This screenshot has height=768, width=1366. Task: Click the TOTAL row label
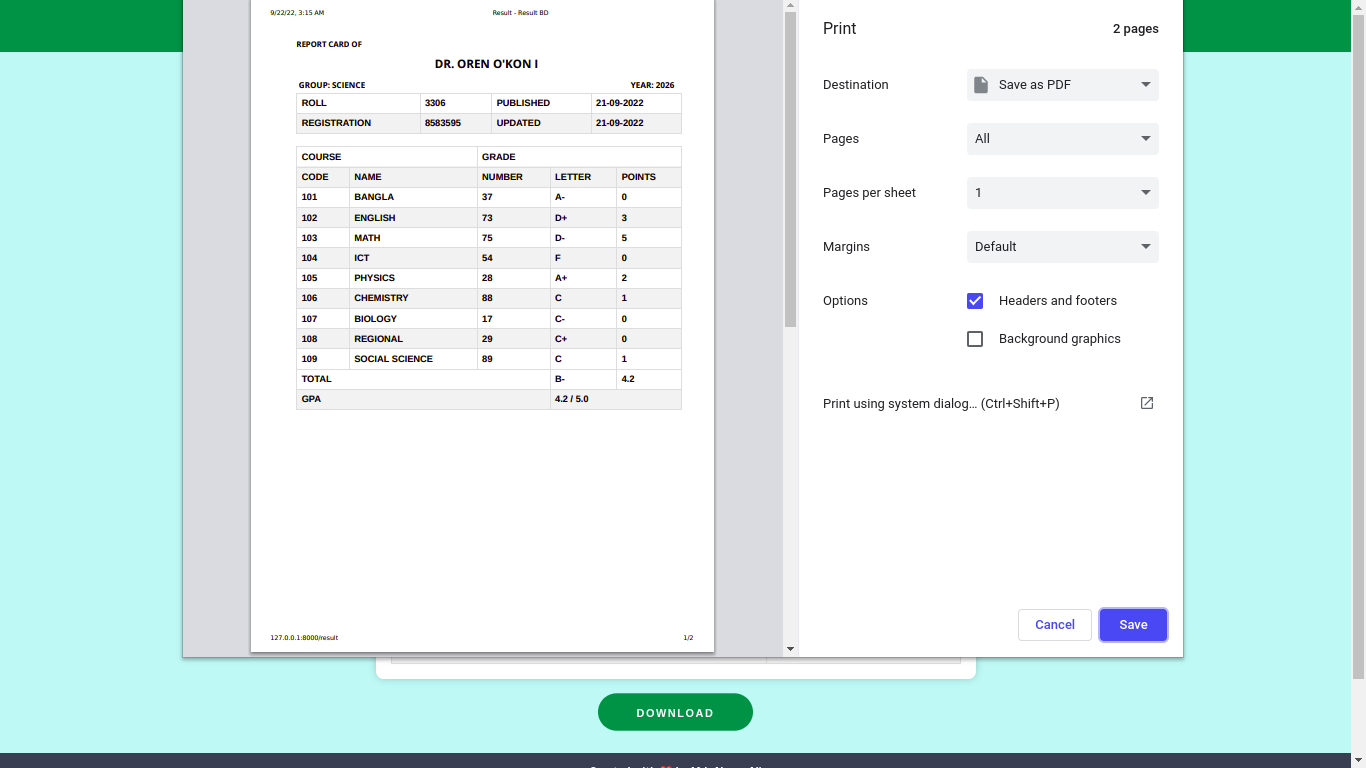coord(316,379)
